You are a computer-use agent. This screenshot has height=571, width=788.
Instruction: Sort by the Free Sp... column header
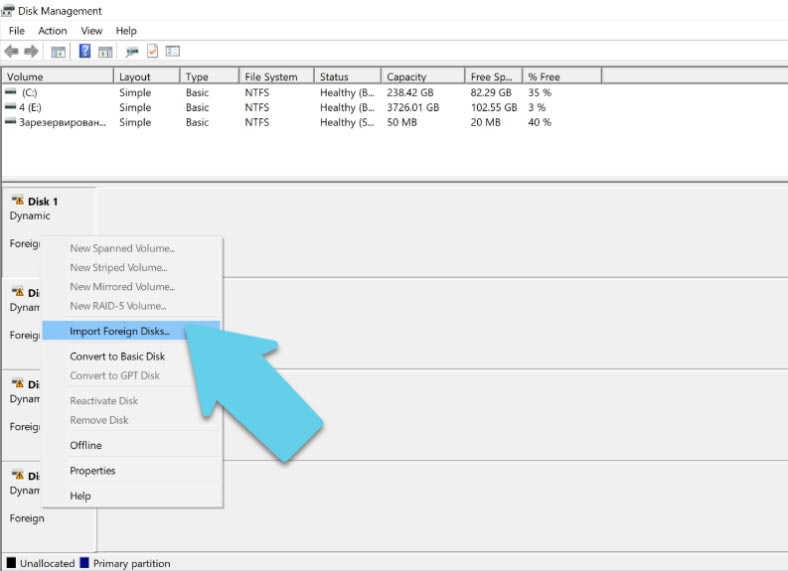(x=494, y=76)
